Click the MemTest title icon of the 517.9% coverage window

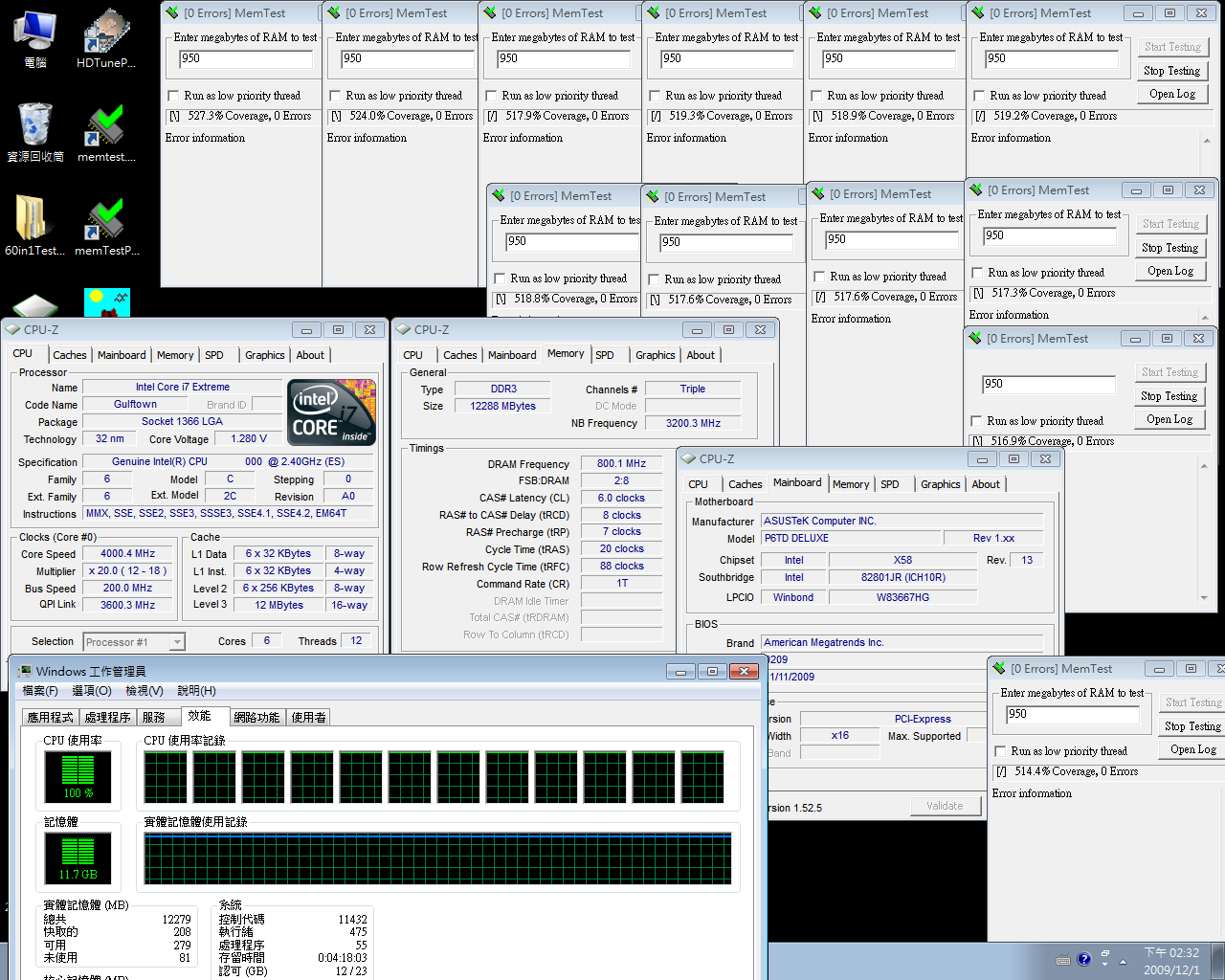click(x=490, y=12)
